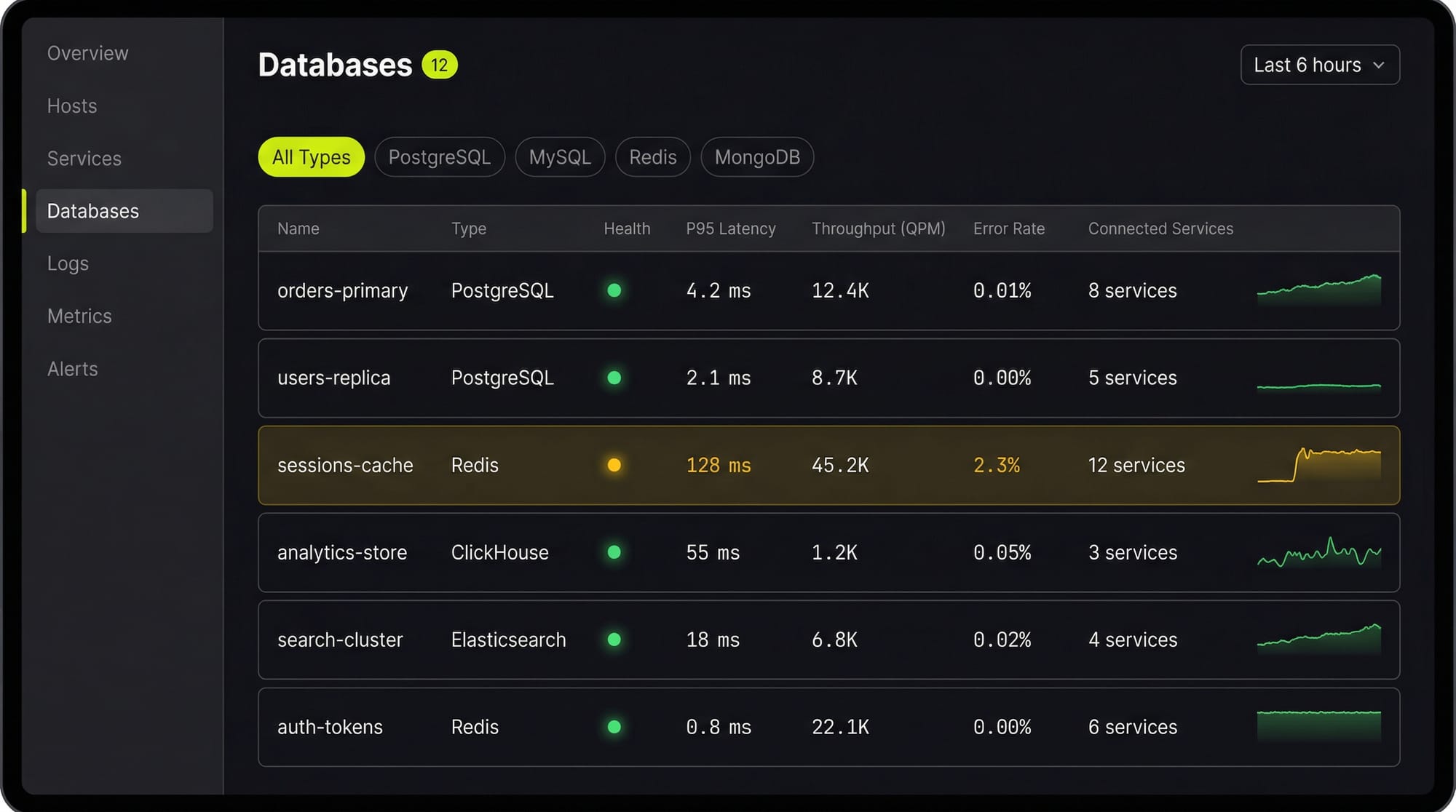Open the Metrics page from the sidebar
Image resolution: width=1456 pixels, height=812 pixels.
(79, 316)
